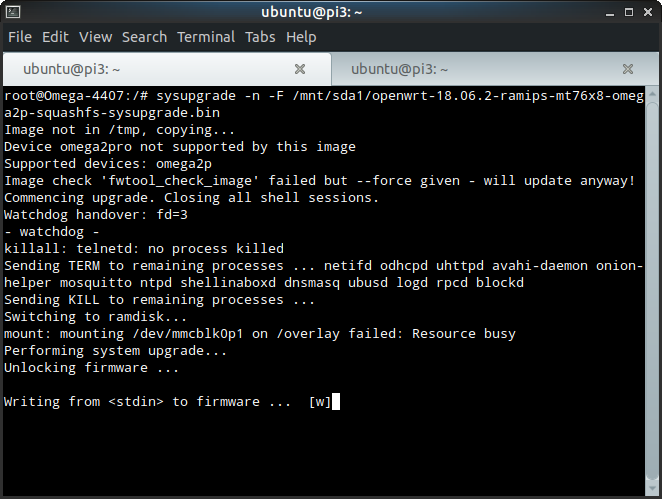Open the Edit menu
Screen dimensions: 662x499
click(x=55, y=37)
